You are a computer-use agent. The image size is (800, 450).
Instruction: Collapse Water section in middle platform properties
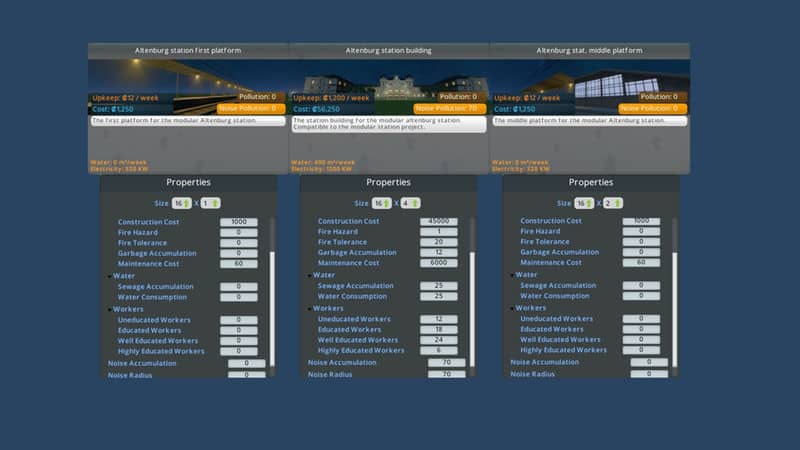click(514, 275)
